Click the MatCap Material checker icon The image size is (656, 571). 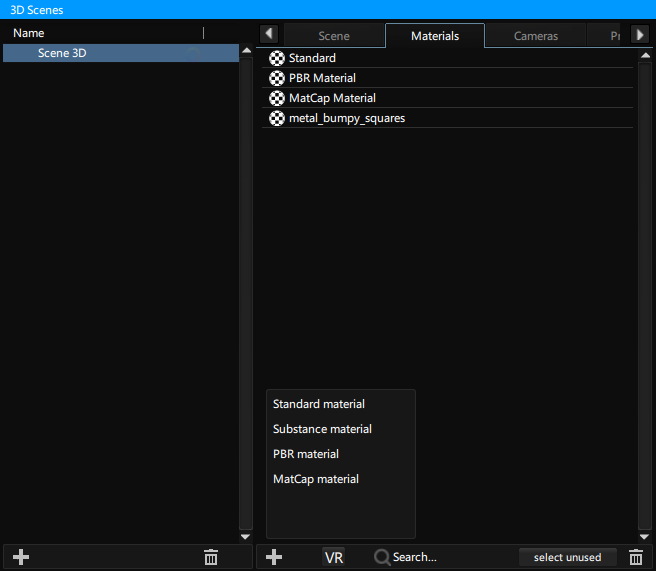[x=277, y=98]
